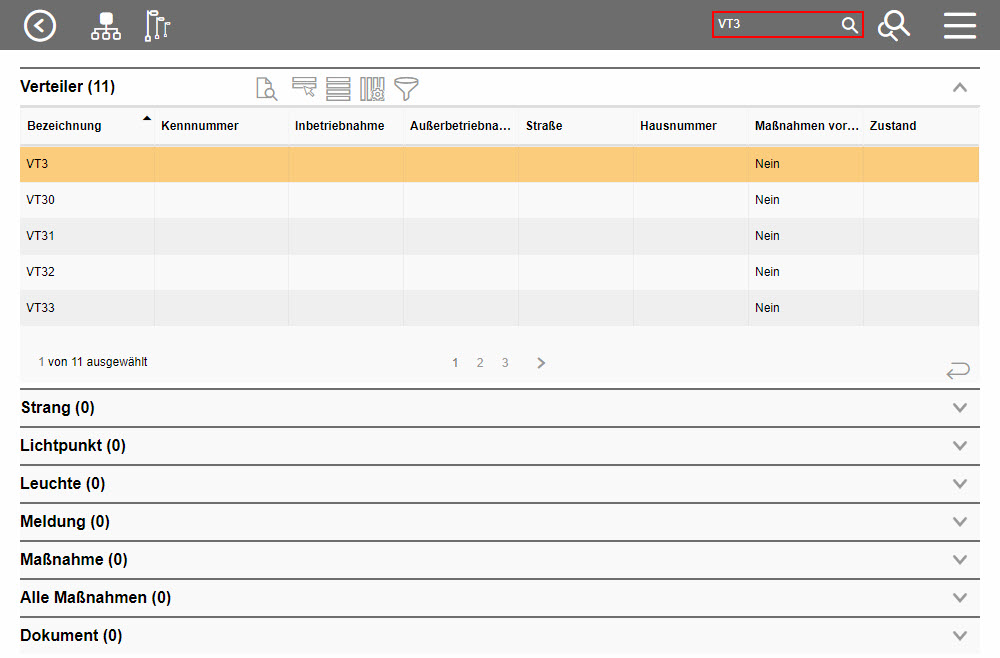Collapse the Verteiler section
Viewport: 1000px width, 658px height.
960,87
